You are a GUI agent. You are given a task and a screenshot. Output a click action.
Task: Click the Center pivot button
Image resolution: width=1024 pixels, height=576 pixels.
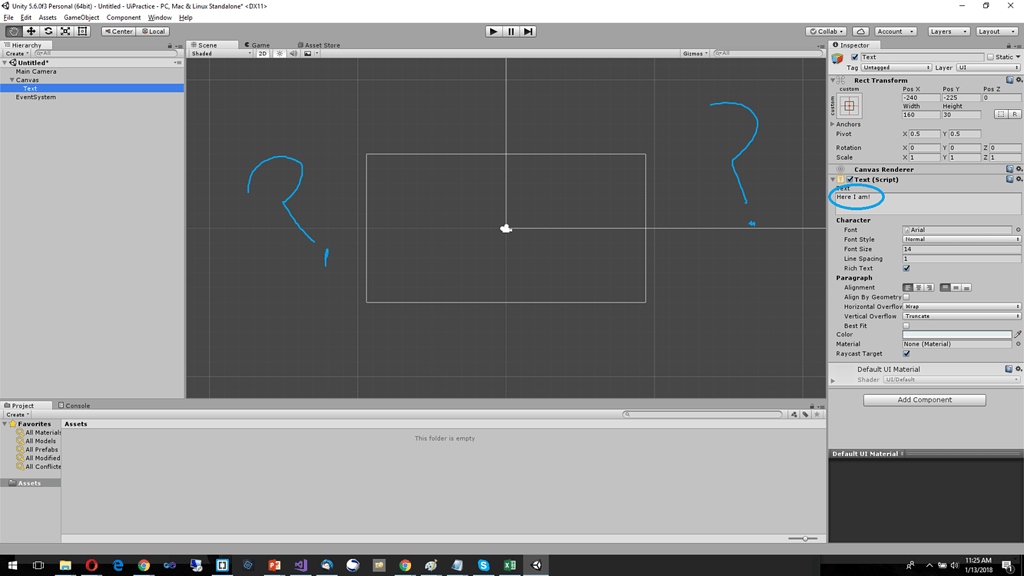tap(118, 31)
